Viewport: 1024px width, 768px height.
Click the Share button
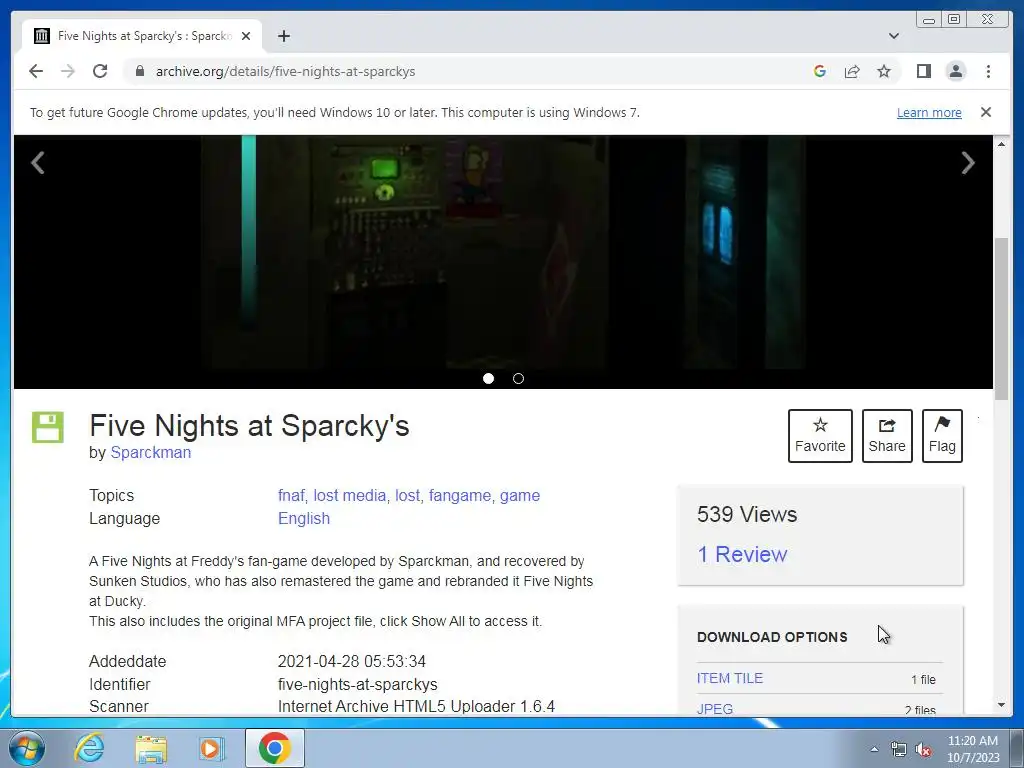click(x=887, y=436)
